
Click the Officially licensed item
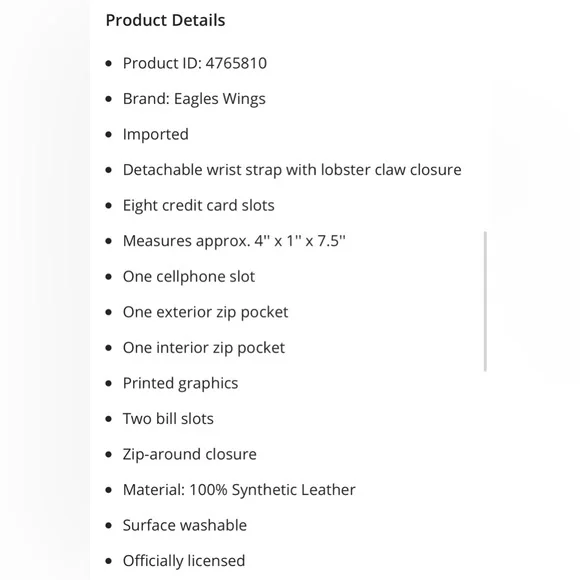point(184,561)
